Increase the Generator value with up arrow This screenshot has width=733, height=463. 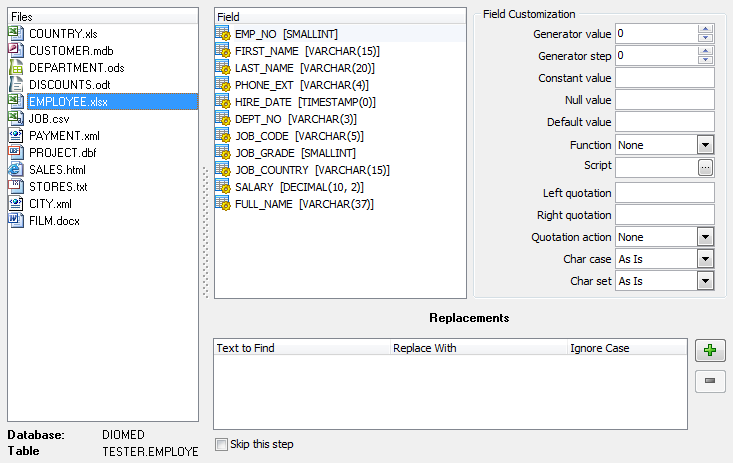[x=706, y=28]
